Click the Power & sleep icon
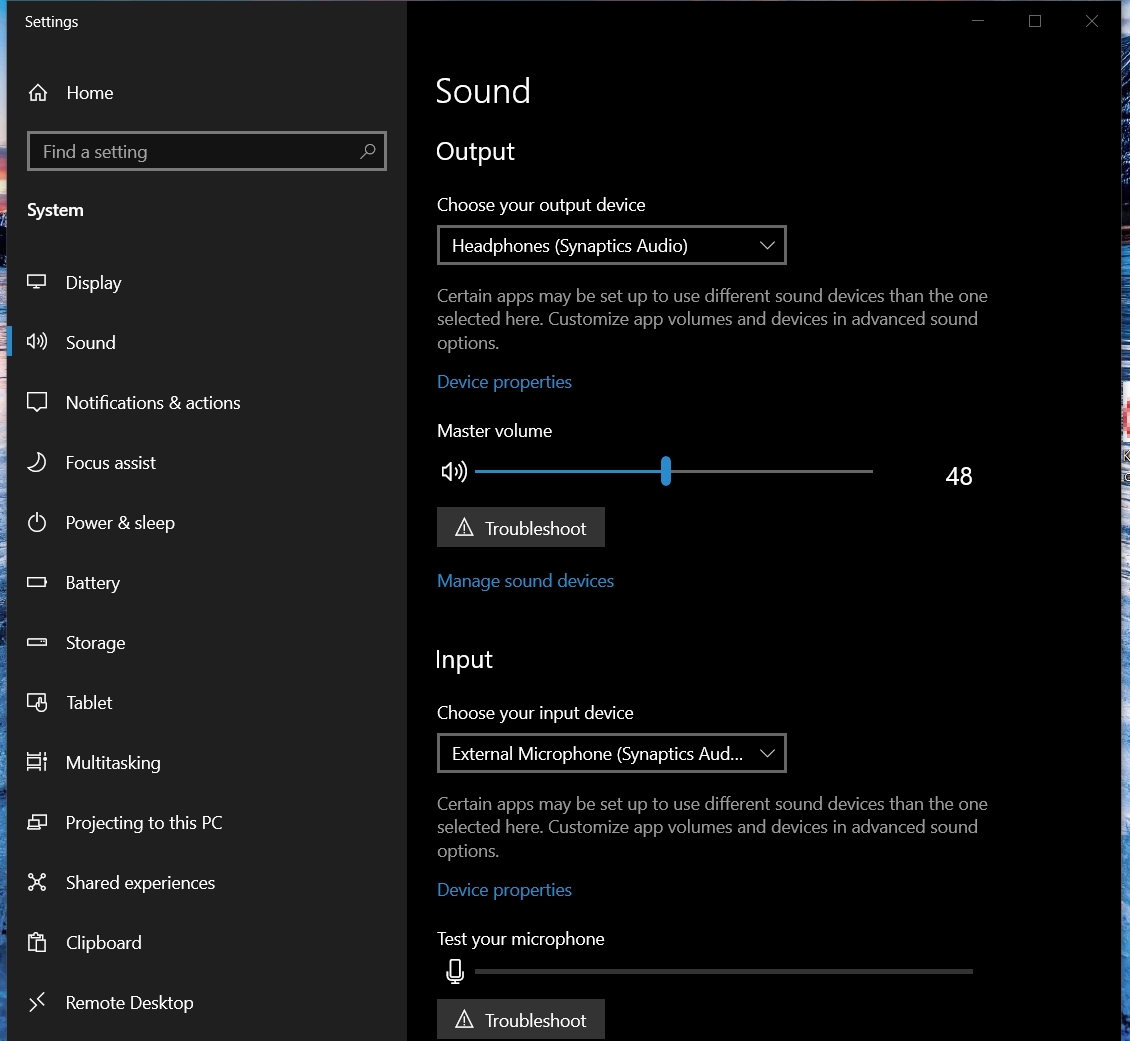 pyautogui.click(x=37, y=523)
